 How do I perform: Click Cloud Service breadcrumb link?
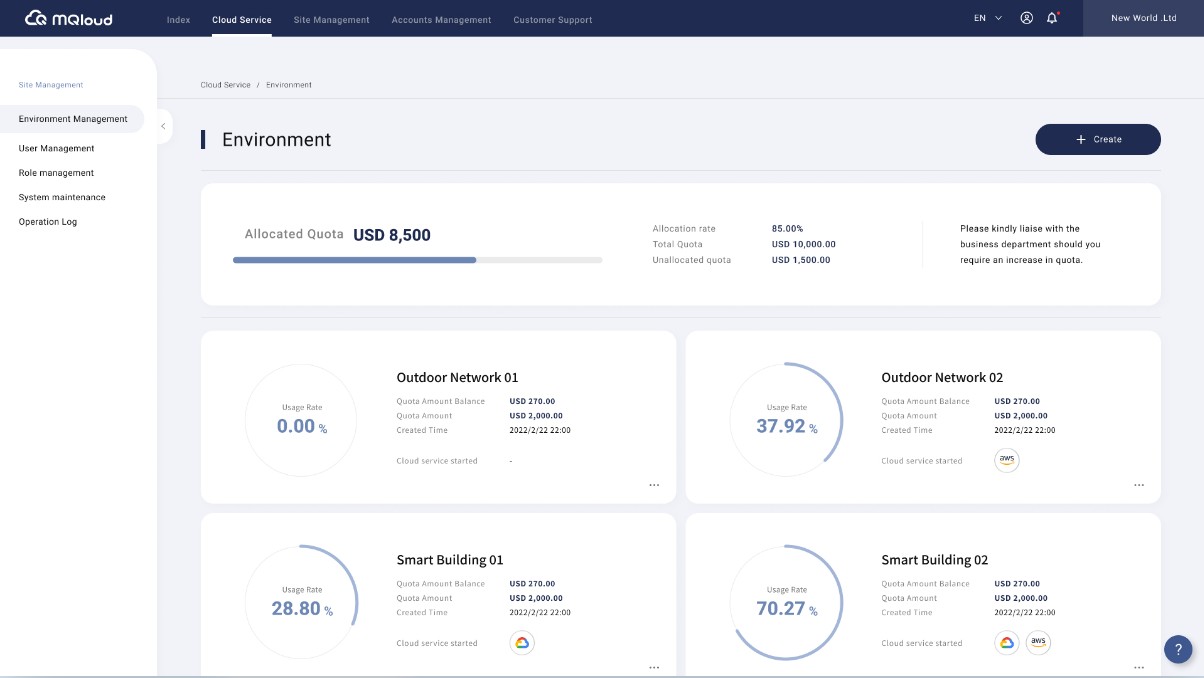(x=225, y=85)
